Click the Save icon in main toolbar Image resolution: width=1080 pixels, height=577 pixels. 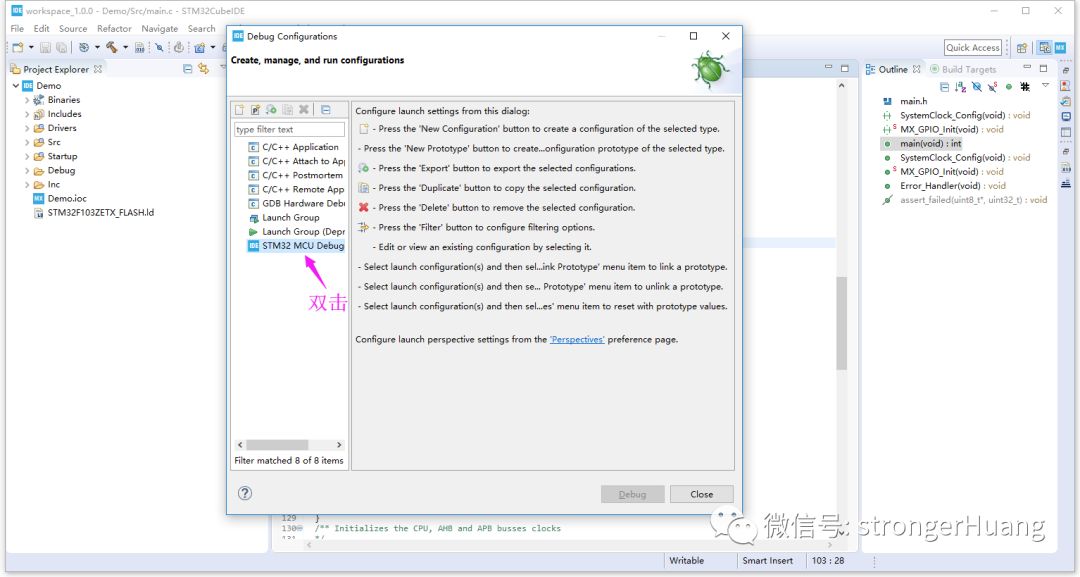tap(45, 48)
